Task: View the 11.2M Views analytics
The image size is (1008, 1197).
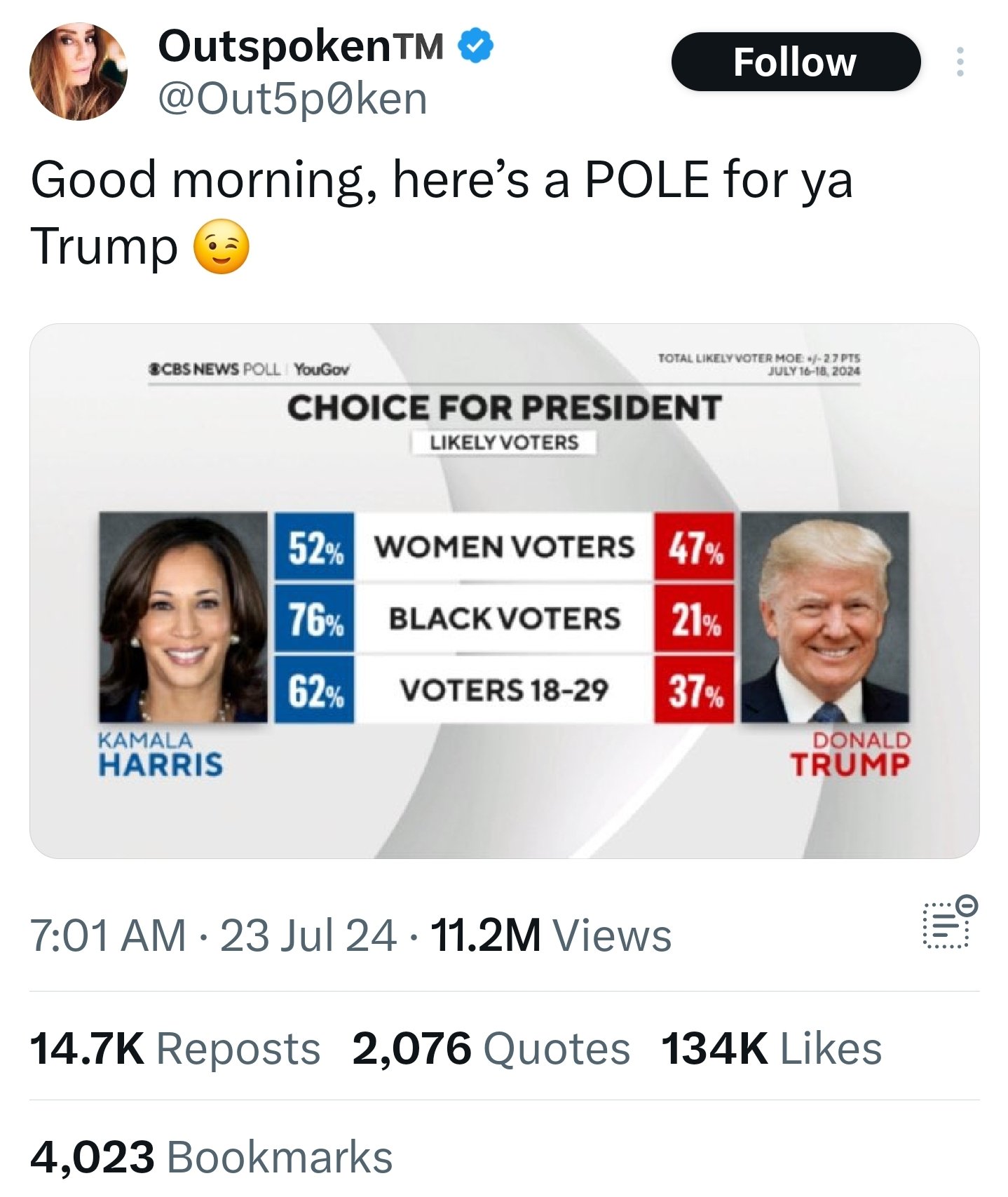Action: pyautogui.click(x=551, y=936)
